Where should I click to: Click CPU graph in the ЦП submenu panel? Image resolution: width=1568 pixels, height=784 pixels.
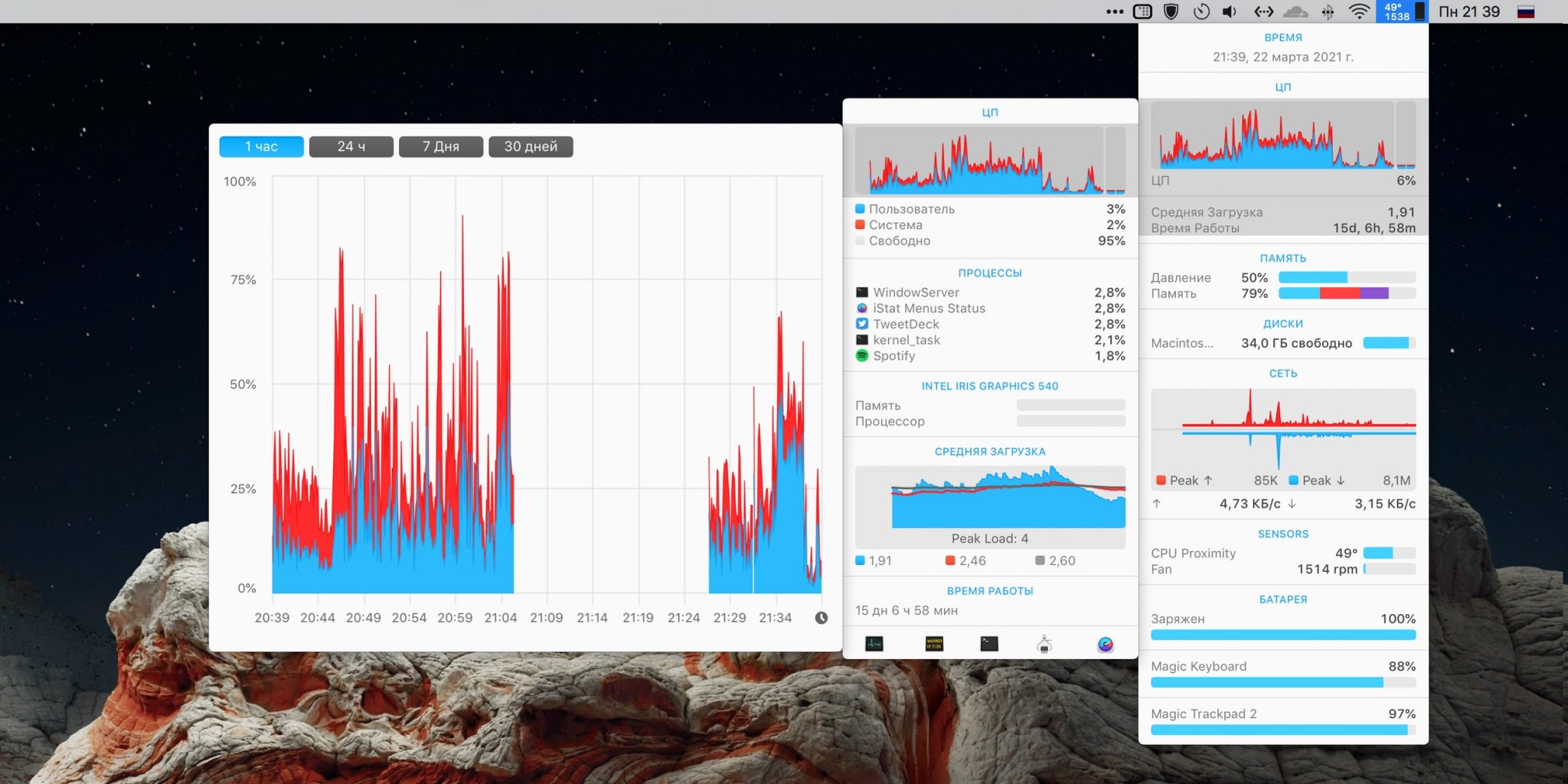tap(990, 161)
